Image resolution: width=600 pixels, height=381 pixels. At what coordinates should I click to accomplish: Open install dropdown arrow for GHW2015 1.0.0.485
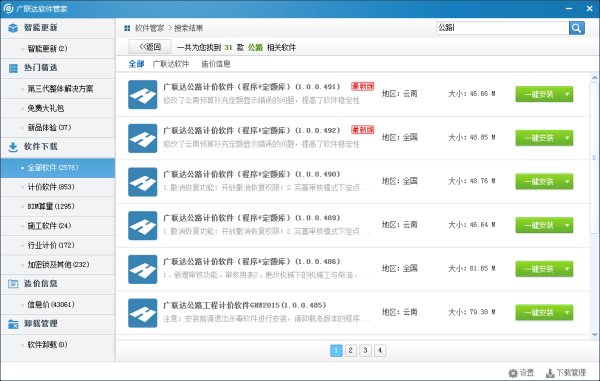[x=567, y=313]
